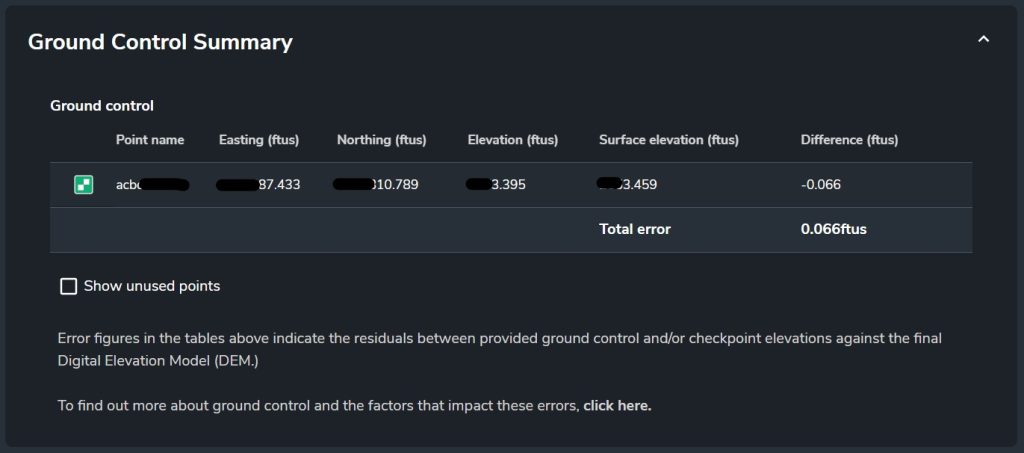Select the 0.066ftus total error value
The image size is (1024, 453).
click(x=834, y=229)
